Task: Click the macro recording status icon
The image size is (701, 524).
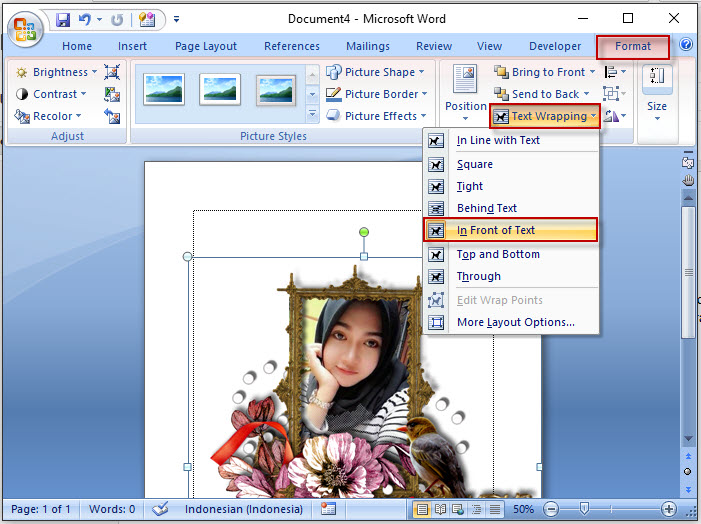Action: click(x=328, y=509)
